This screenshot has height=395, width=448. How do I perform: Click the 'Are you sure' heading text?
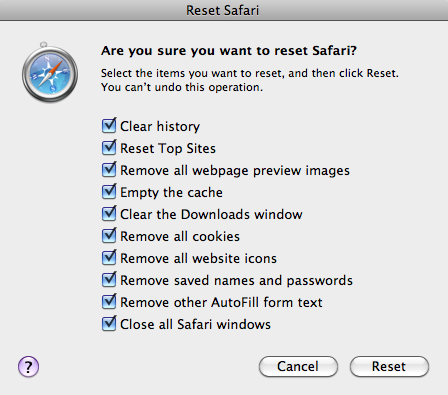coord(229,51)
